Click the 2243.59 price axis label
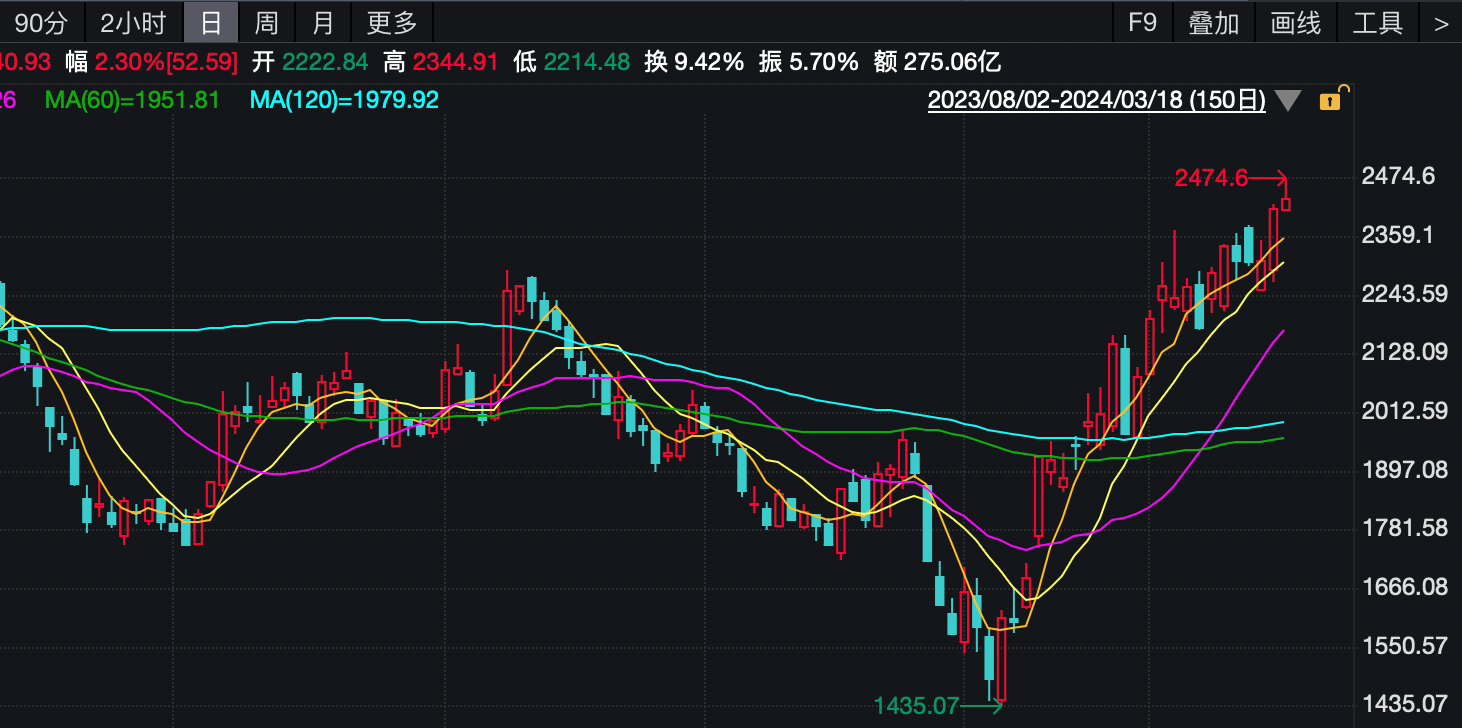 point(1405,294)
